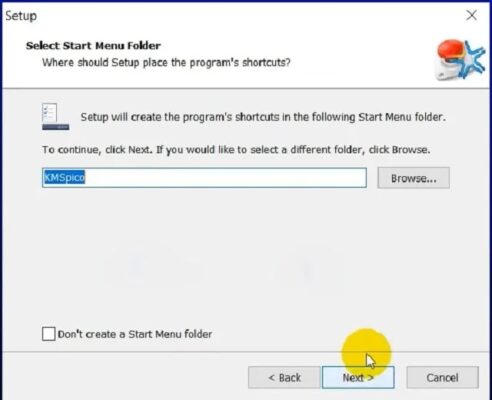The height and width of the screenshot is (400, 492).
Task: Cancel the setup wizard
Action: tap(442, 378)
